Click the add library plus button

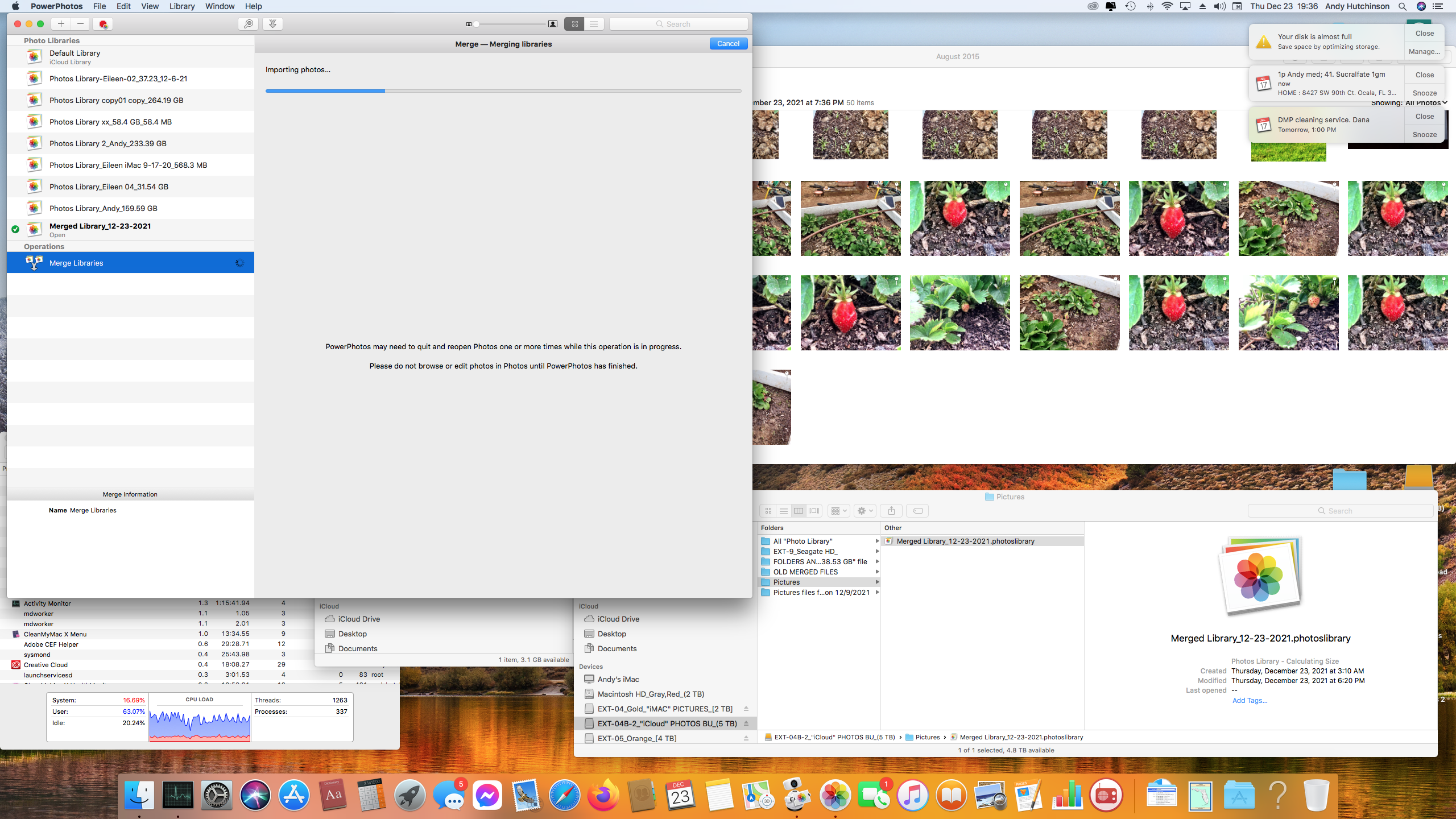coord(61,24)
